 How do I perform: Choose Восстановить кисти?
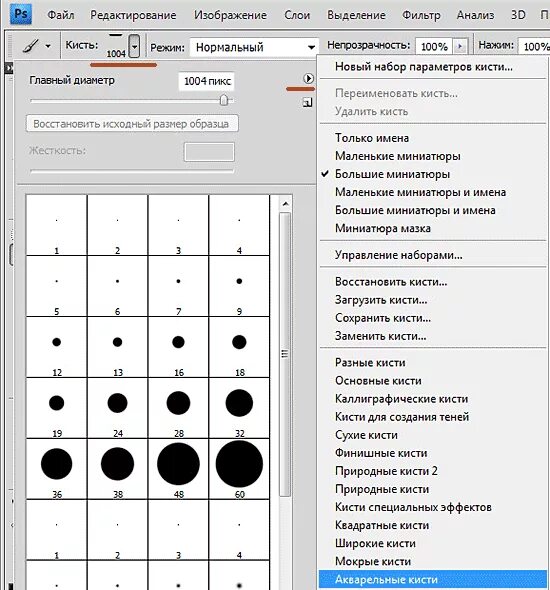pyautogui.click(x=391, y=282)
